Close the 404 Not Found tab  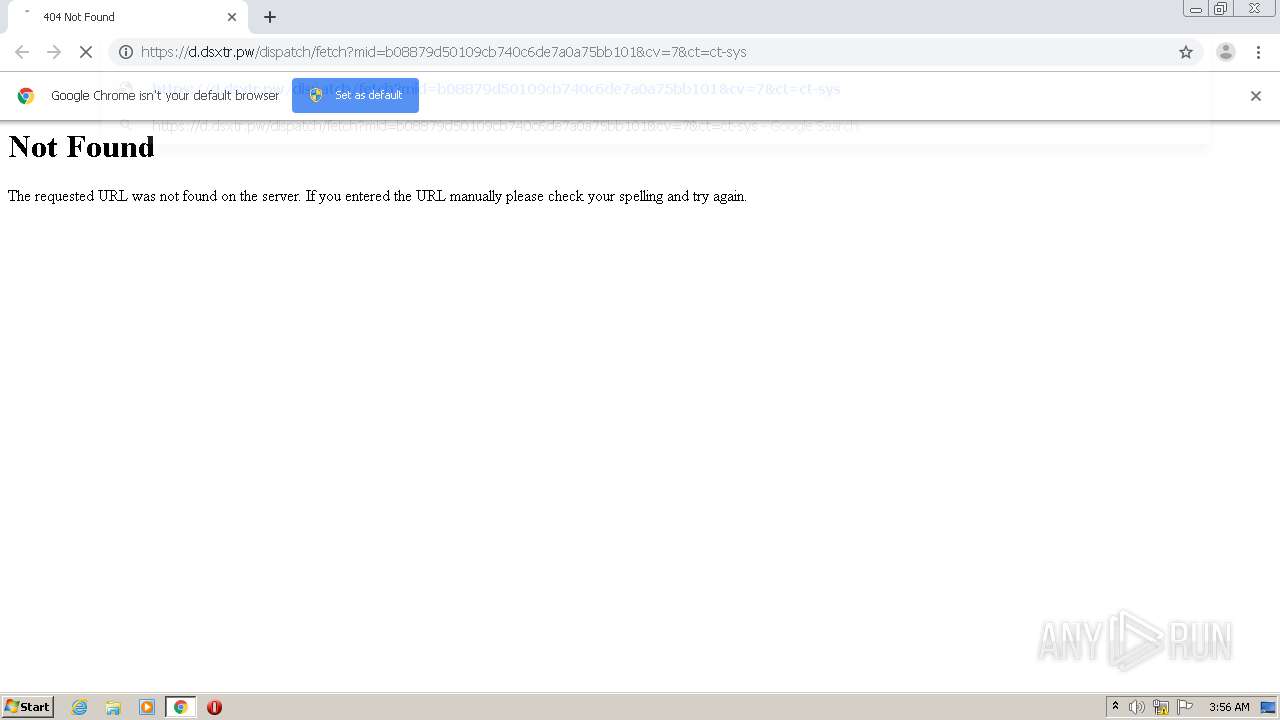[x=232, y=17]
